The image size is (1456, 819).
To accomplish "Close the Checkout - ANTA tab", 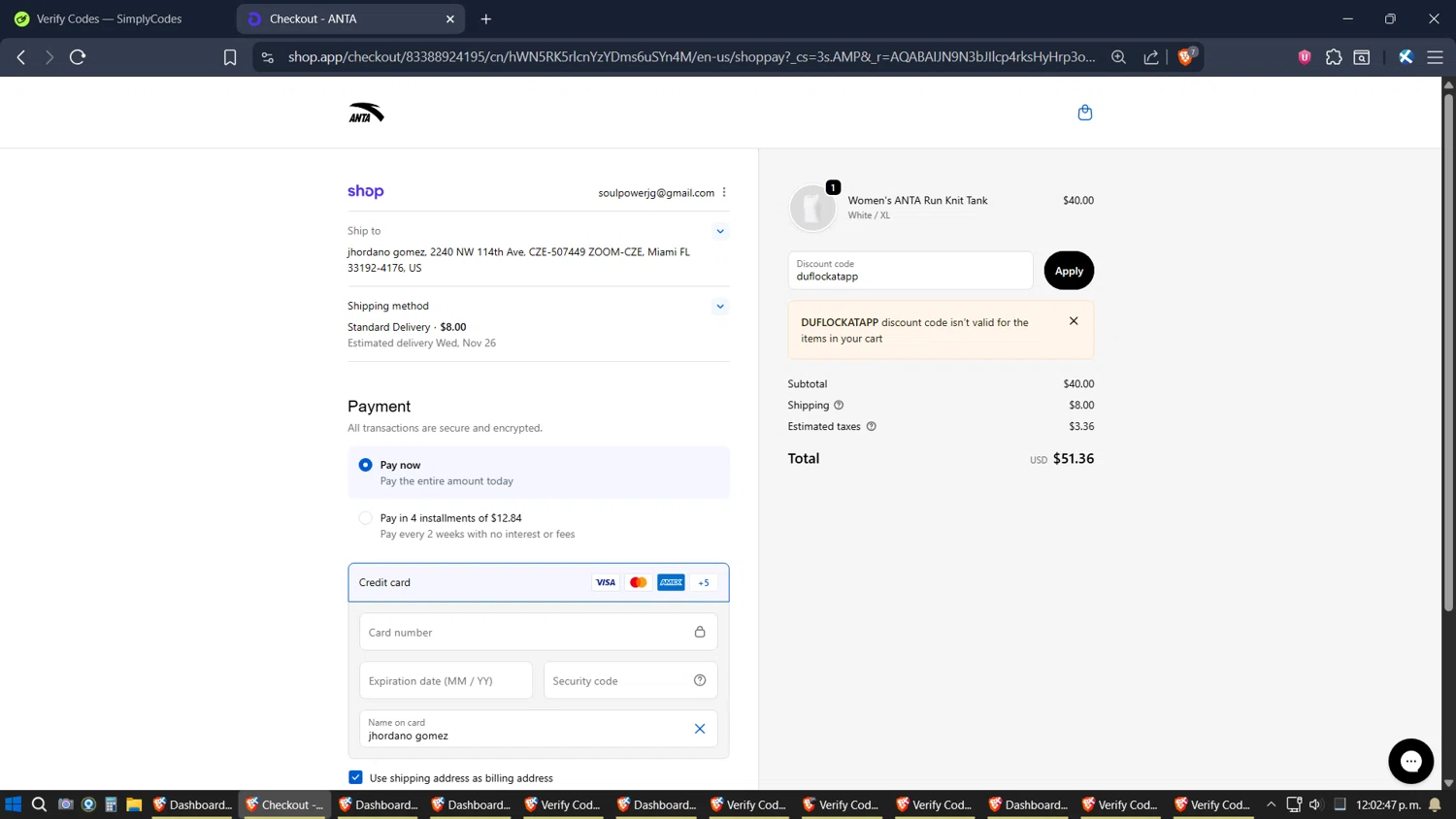I will coord(450,18).
